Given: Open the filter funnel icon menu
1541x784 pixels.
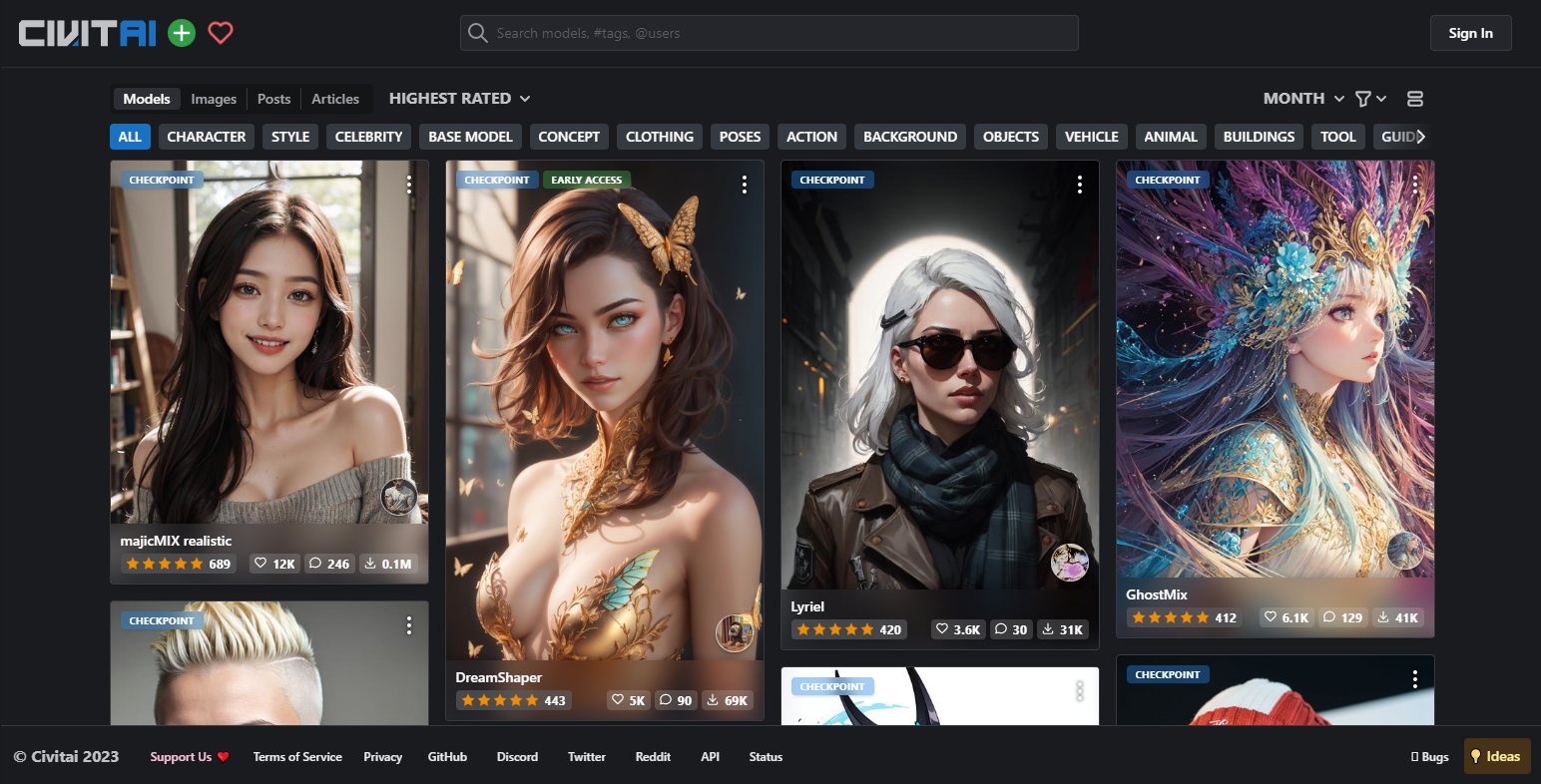Looking at the screenshot, I should click(1369, 99).
